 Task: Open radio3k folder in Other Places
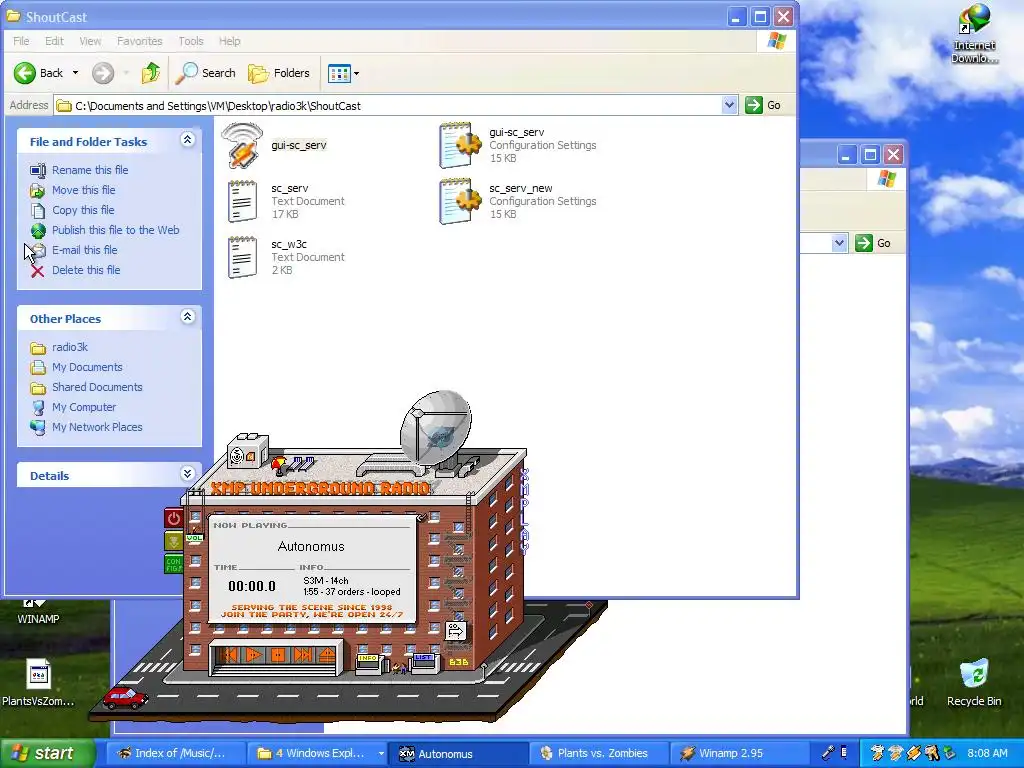(70, 347)
